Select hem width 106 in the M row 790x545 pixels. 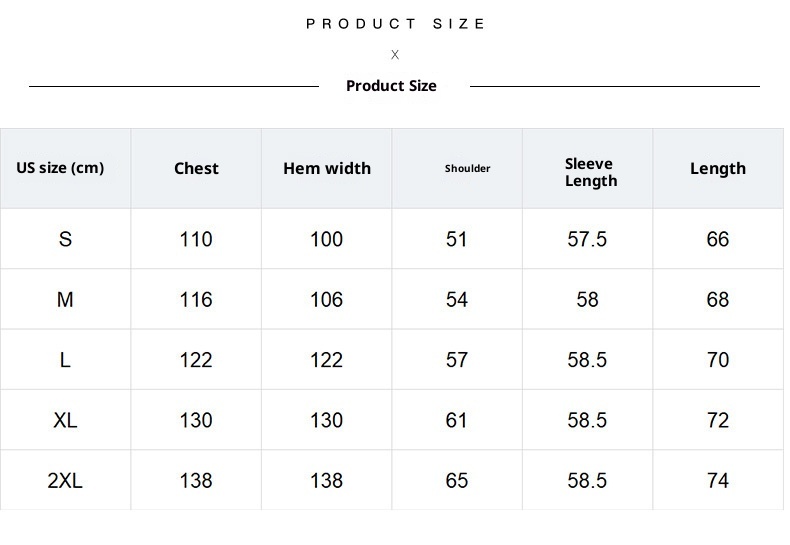tap(327, 300)
